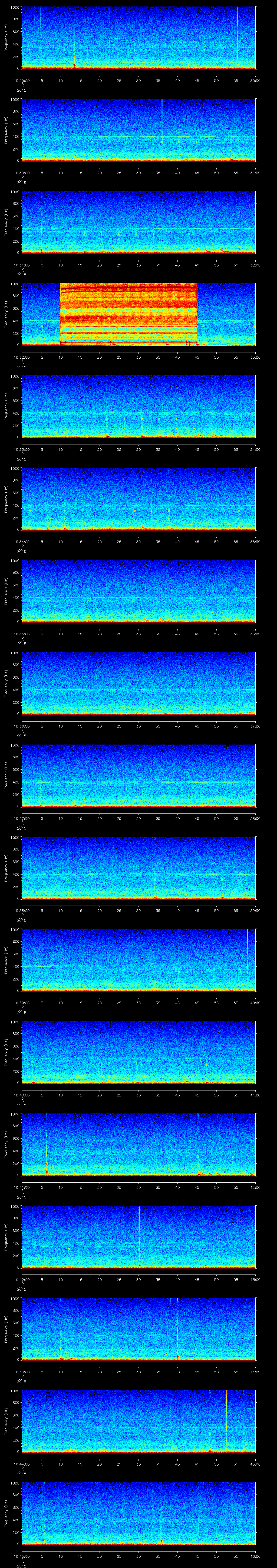Click the spectrogram panel starting at 10:40:00
277x1568 pixels.
(138, 1052)
